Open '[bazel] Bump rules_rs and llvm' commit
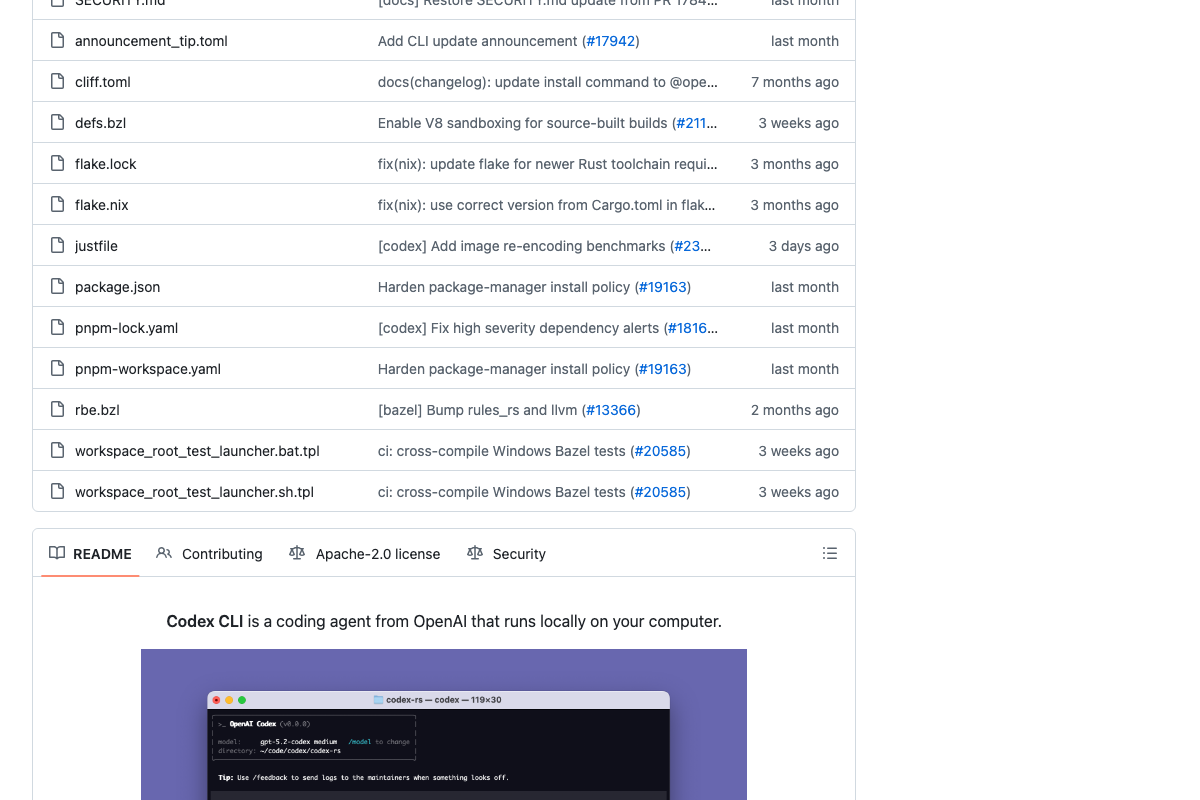The height and width of the screenshot is (800, 1200). pyautogui.click(x=477, y=410)
